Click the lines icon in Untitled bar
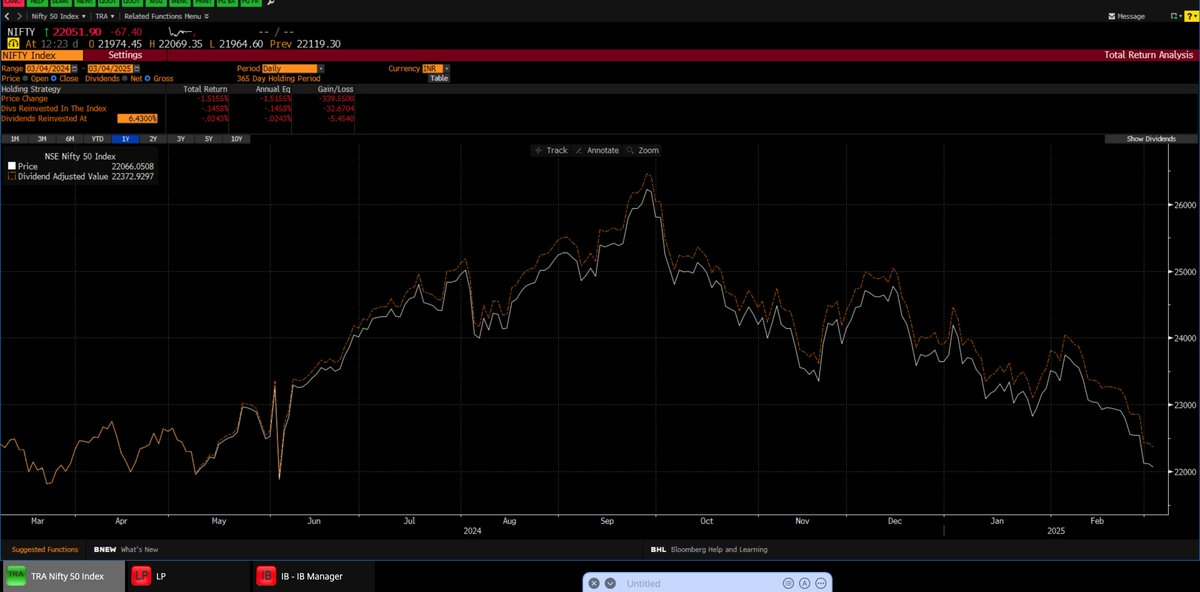This screenshot has width=1200, height=592. [788, 583]
